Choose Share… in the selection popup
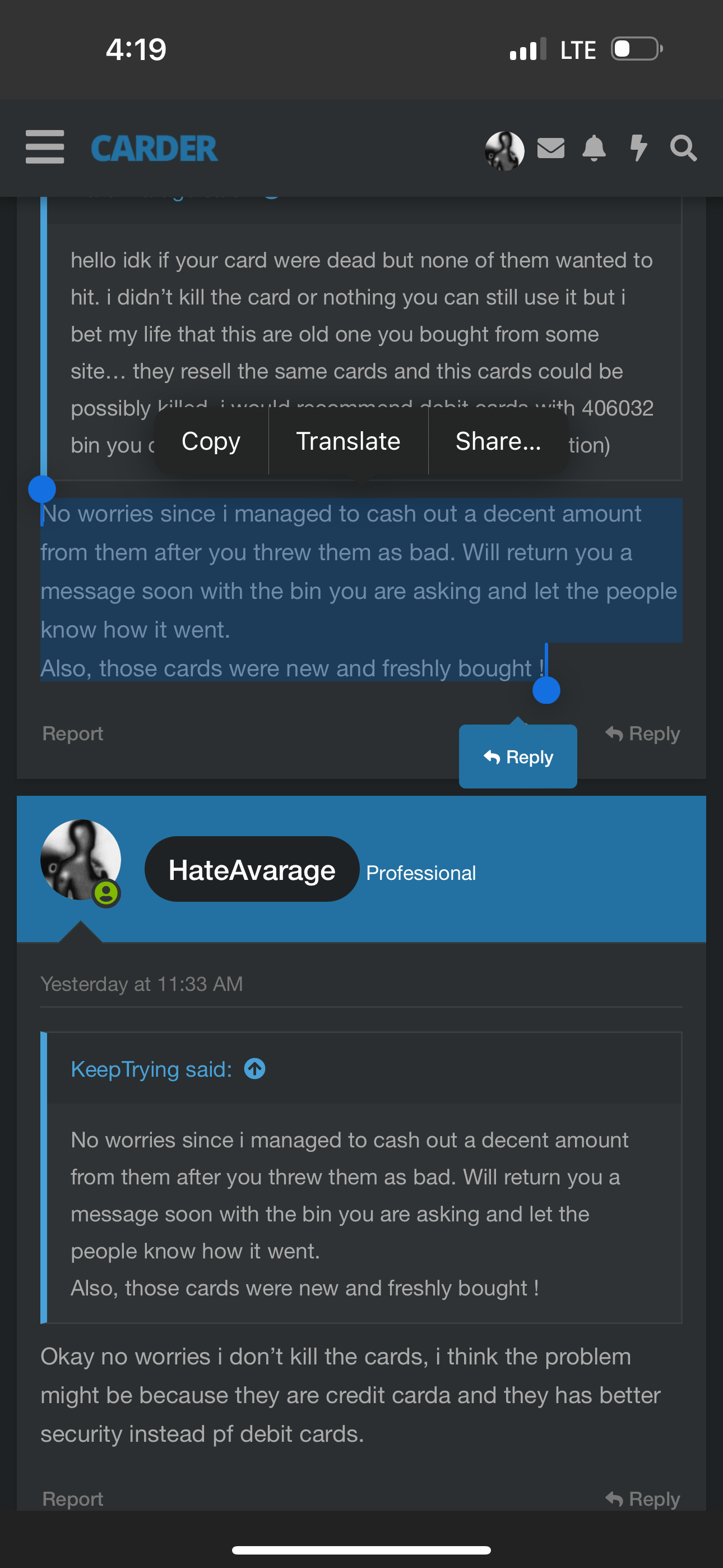This screenshot has width=723, height=1568. pos(498,441)
